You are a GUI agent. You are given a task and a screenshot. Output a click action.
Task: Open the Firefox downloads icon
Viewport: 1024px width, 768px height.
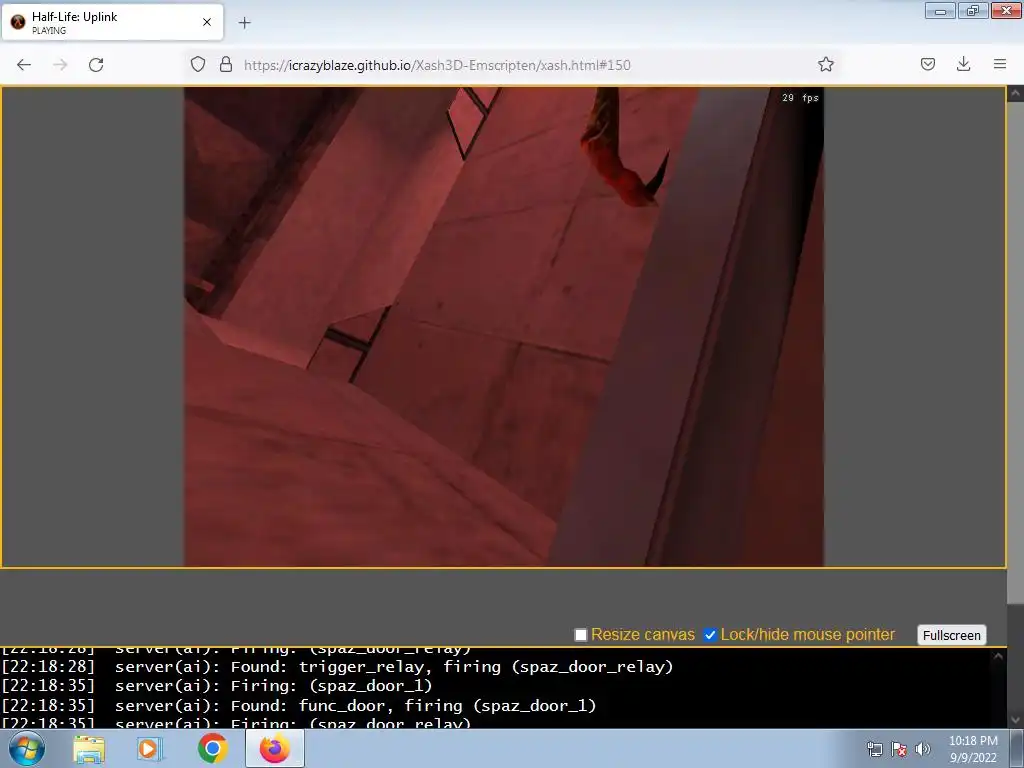point(963,64)
